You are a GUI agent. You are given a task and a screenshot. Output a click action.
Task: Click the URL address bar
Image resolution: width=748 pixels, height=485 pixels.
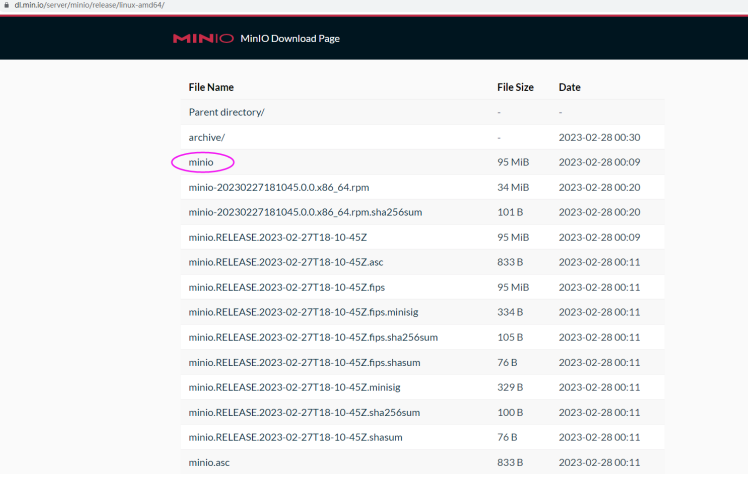(x=90, y=5)
